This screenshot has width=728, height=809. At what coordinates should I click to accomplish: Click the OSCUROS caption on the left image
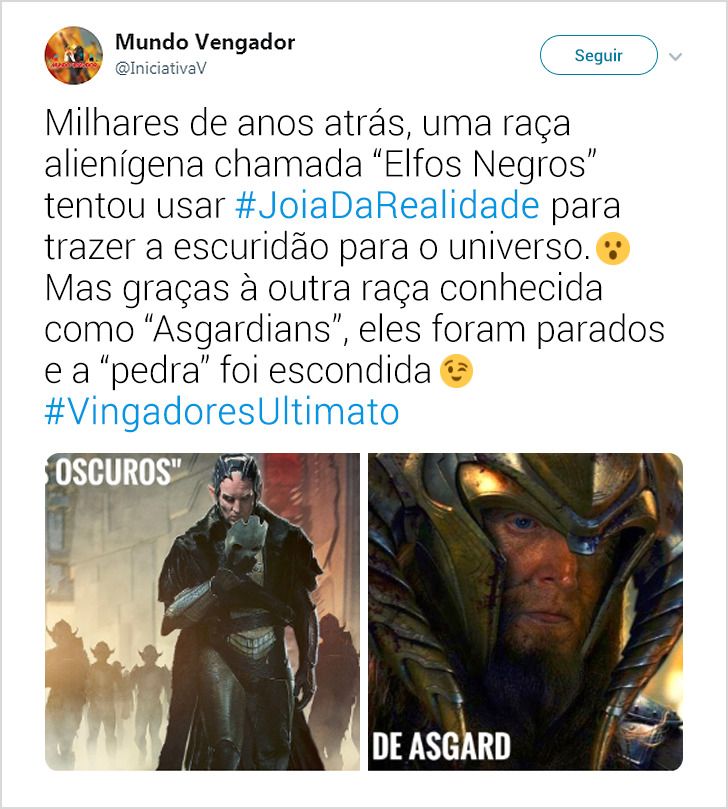[x=118, y=471]
